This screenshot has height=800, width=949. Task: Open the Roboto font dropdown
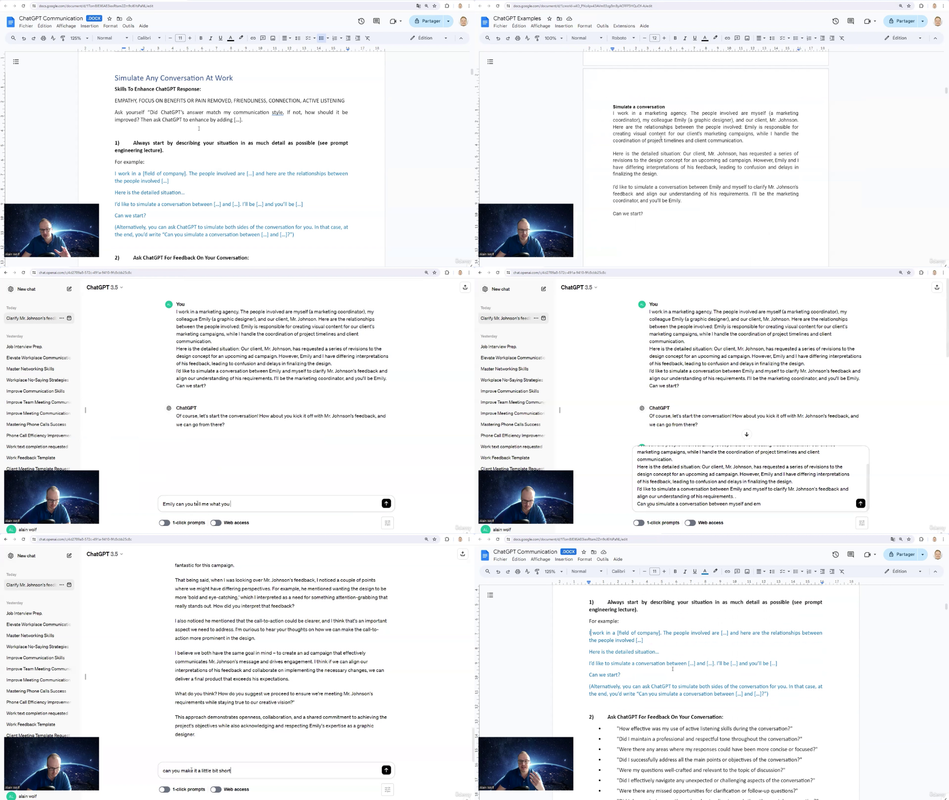coord(622,38)
